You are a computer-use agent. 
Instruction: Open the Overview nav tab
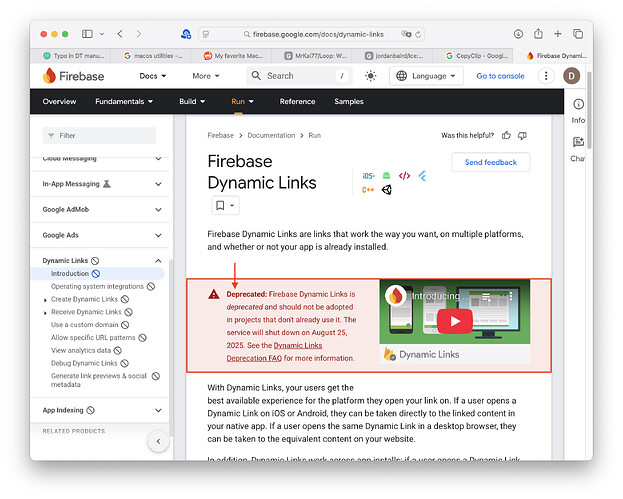point(59,102)
